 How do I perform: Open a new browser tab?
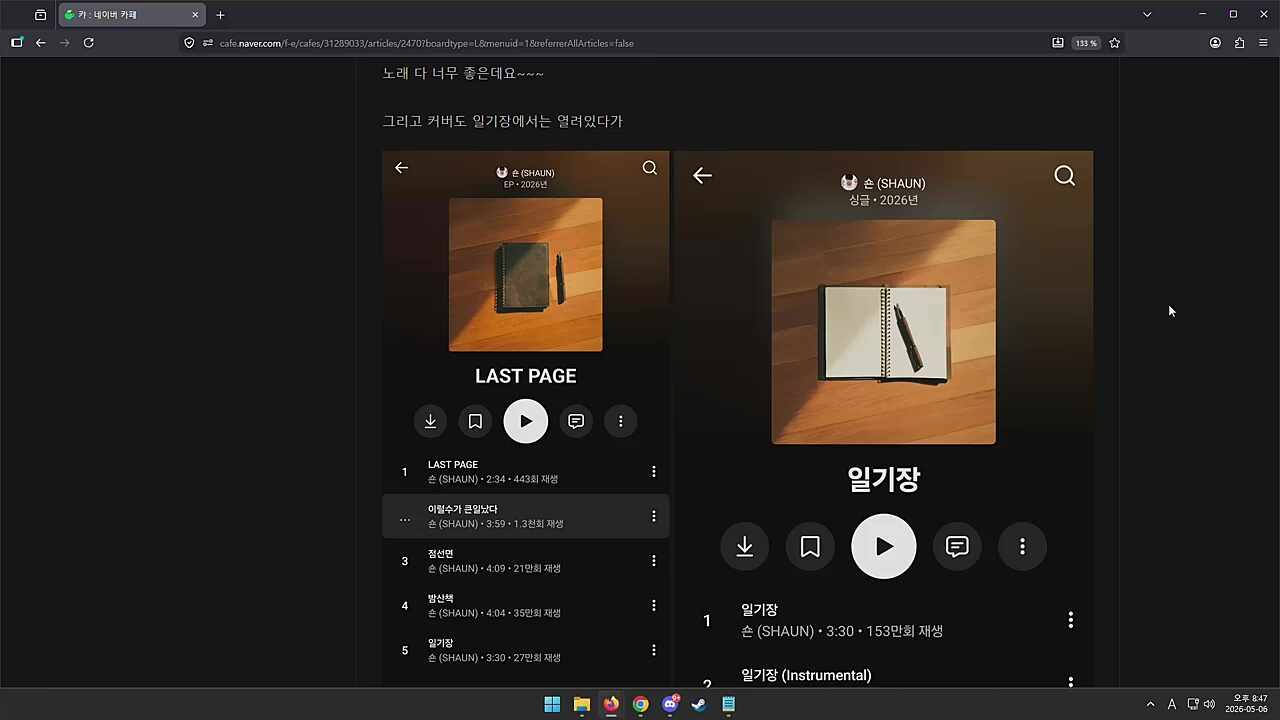[220, 15]
